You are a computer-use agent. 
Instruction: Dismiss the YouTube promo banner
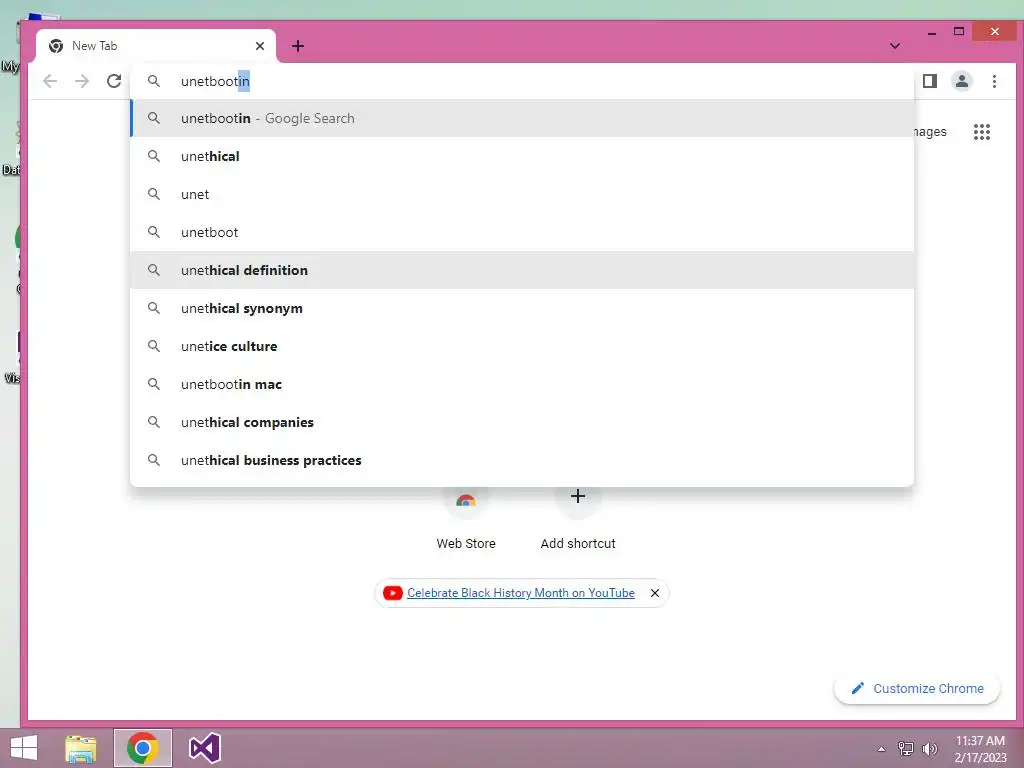tap(655, 593)
